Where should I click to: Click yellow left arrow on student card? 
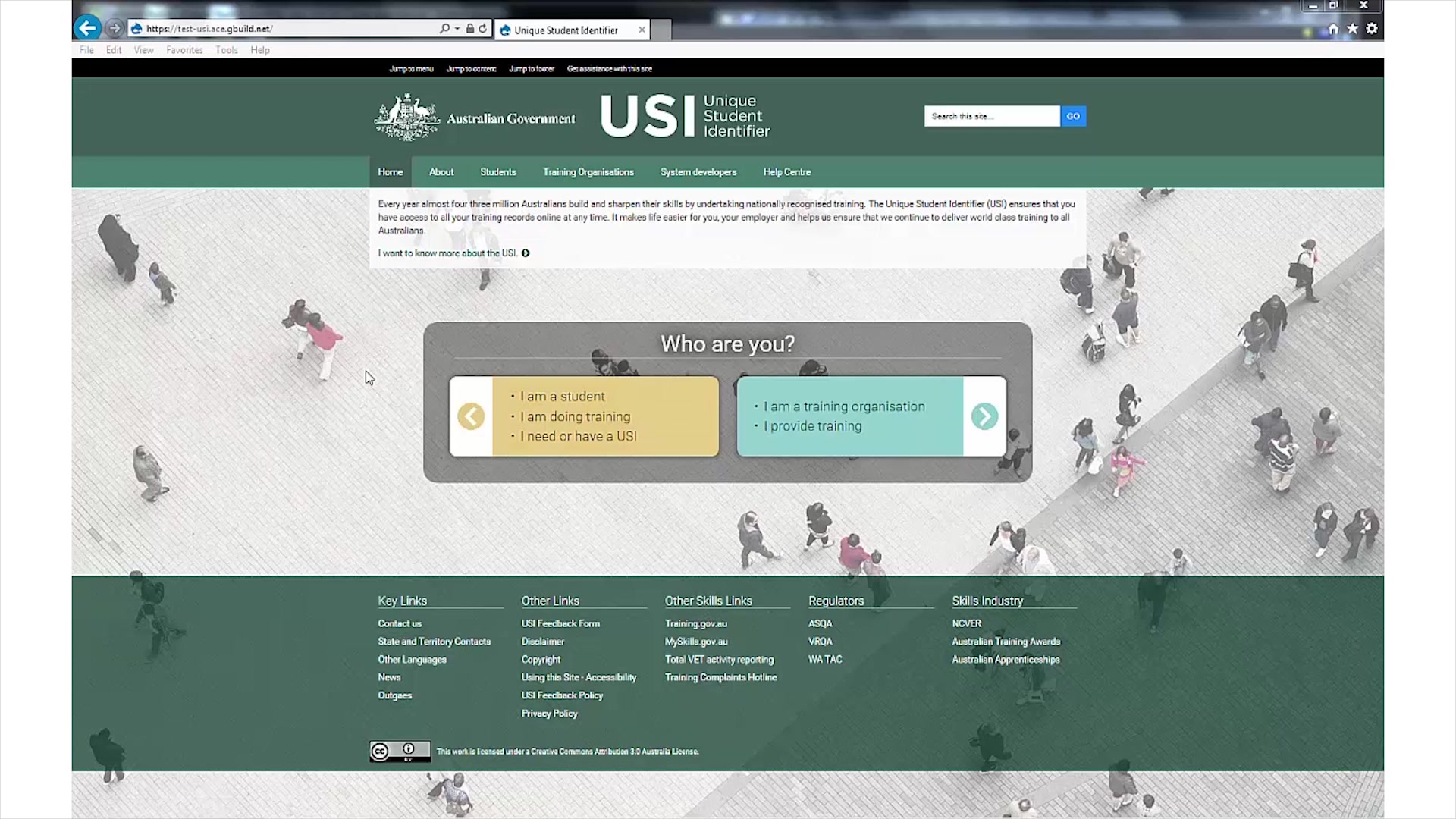pos(471,416)
